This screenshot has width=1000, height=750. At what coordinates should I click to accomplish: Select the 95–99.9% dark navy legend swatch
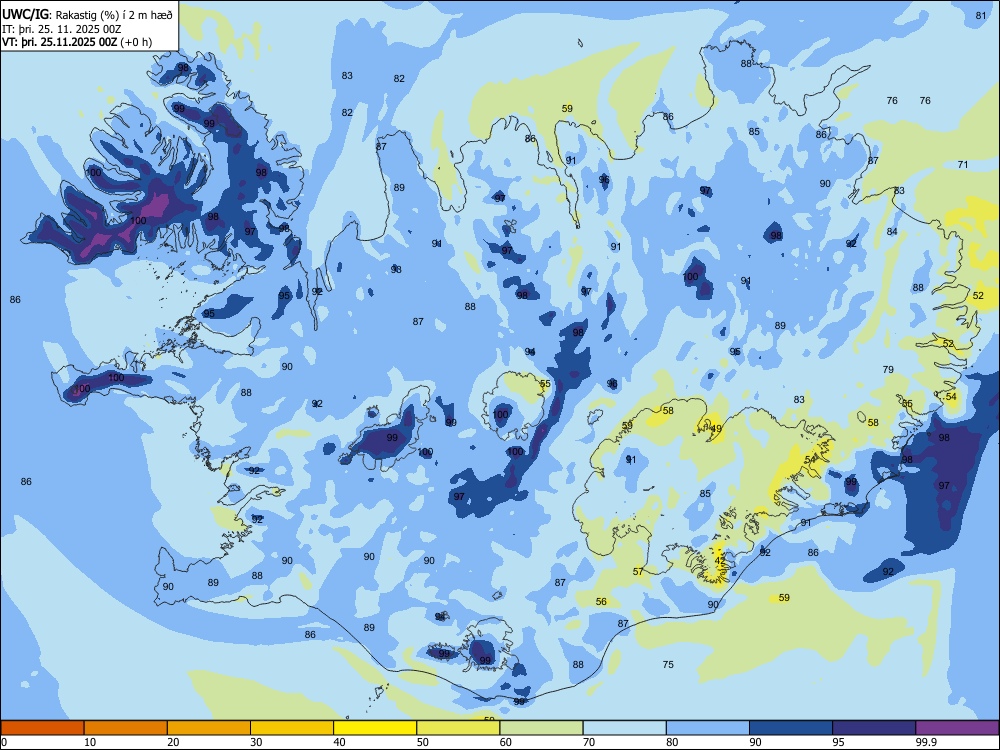pos(874,728)
